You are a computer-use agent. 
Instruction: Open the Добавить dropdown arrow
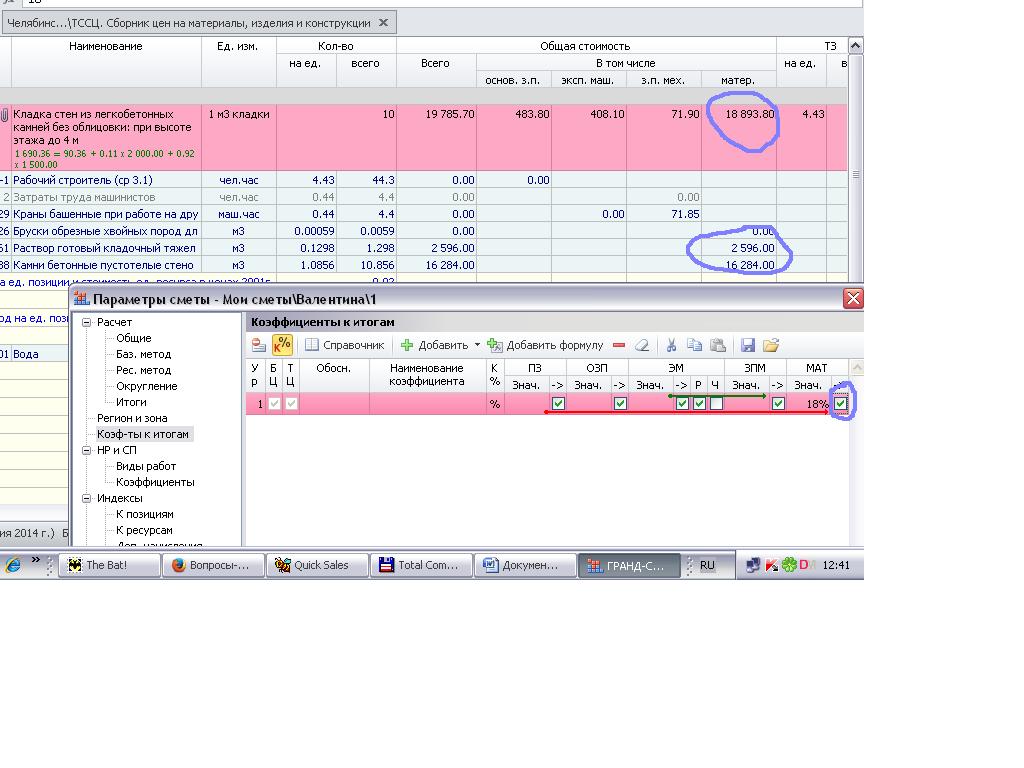coord(477,345)
